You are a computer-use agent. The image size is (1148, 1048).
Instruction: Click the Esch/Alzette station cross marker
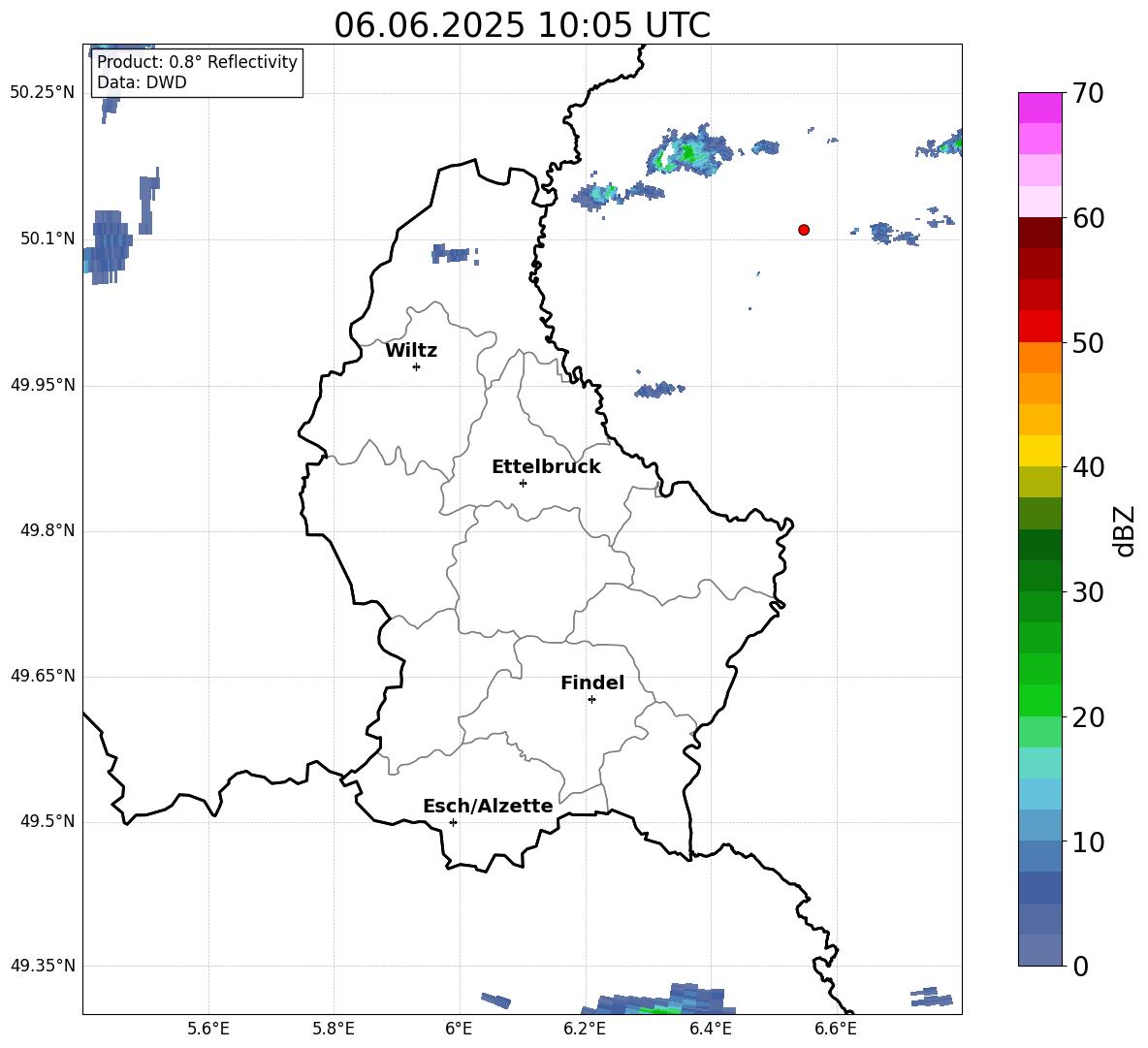pos(453,822)
